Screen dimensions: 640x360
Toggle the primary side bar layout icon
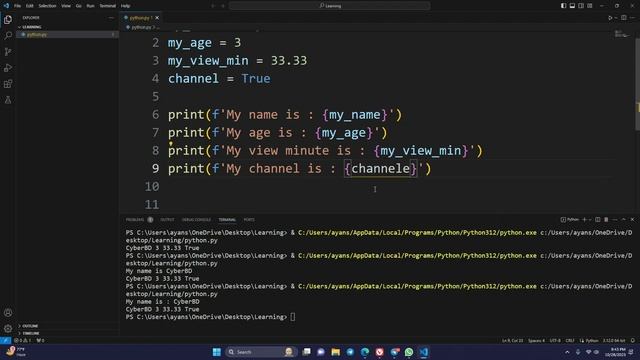tap(563, 6)
